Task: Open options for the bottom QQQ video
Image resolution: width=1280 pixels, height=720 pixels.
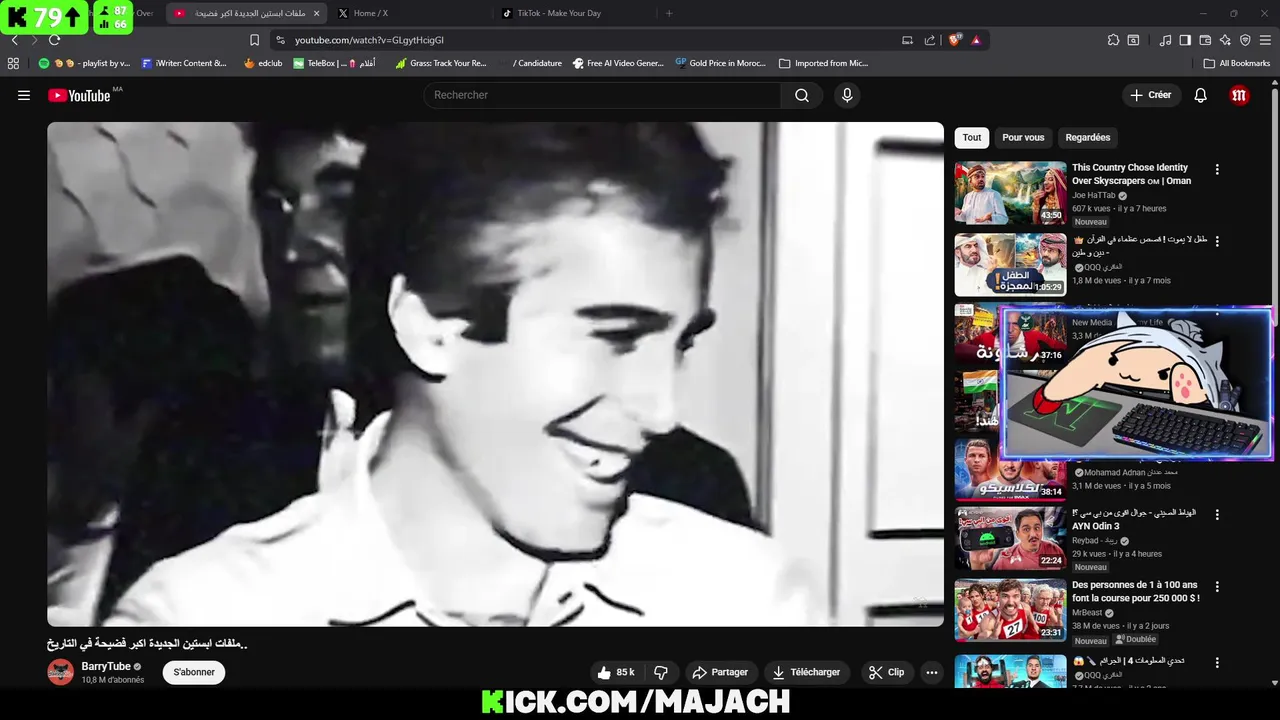Action: pos(1217,663)
